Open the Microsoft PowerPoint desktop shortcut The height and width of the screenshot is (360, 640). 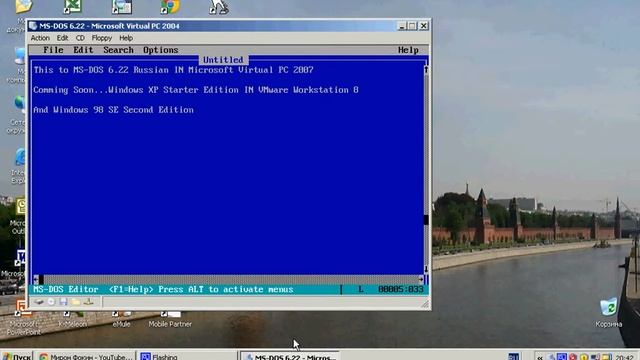coord(23,318)
